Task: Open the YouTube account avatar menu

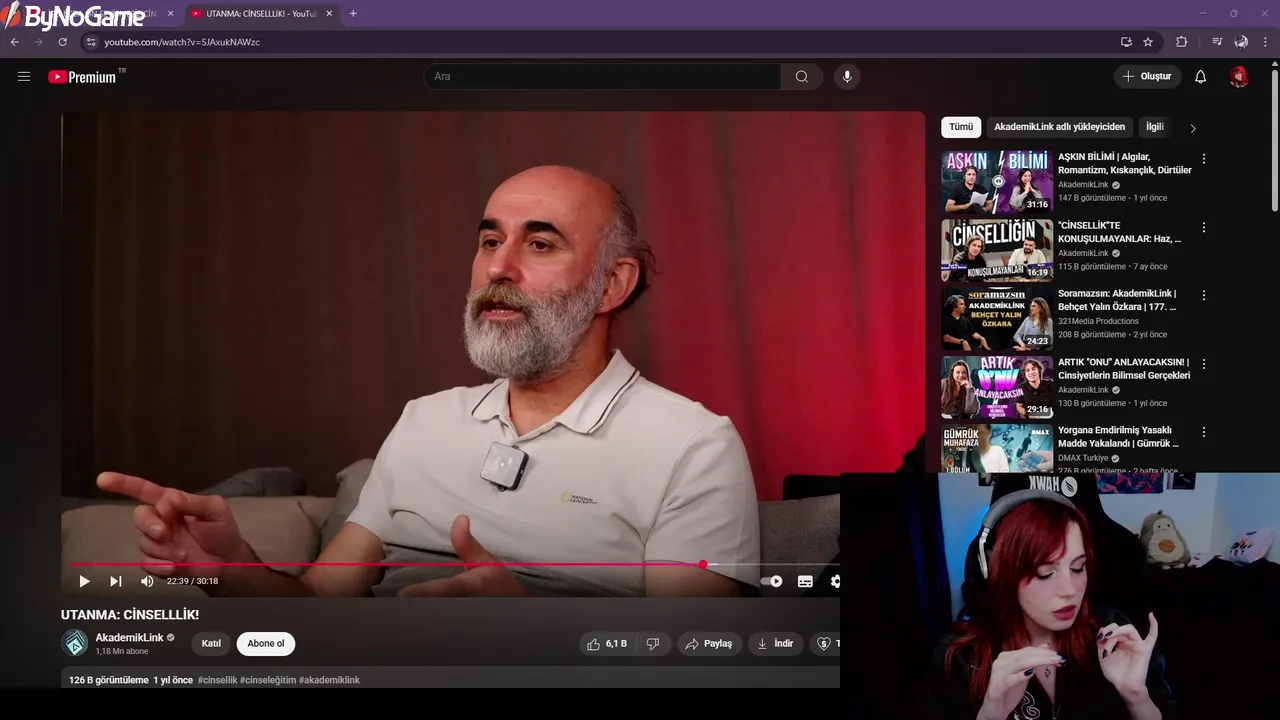Action: click(x=1239, y=77)
